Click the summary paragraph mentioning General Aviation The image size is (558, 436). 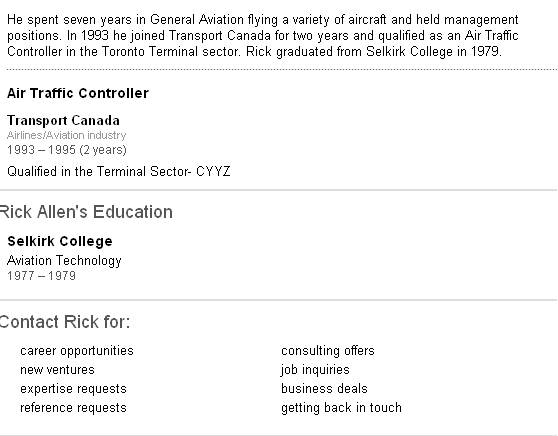click(x=263, y=36)
